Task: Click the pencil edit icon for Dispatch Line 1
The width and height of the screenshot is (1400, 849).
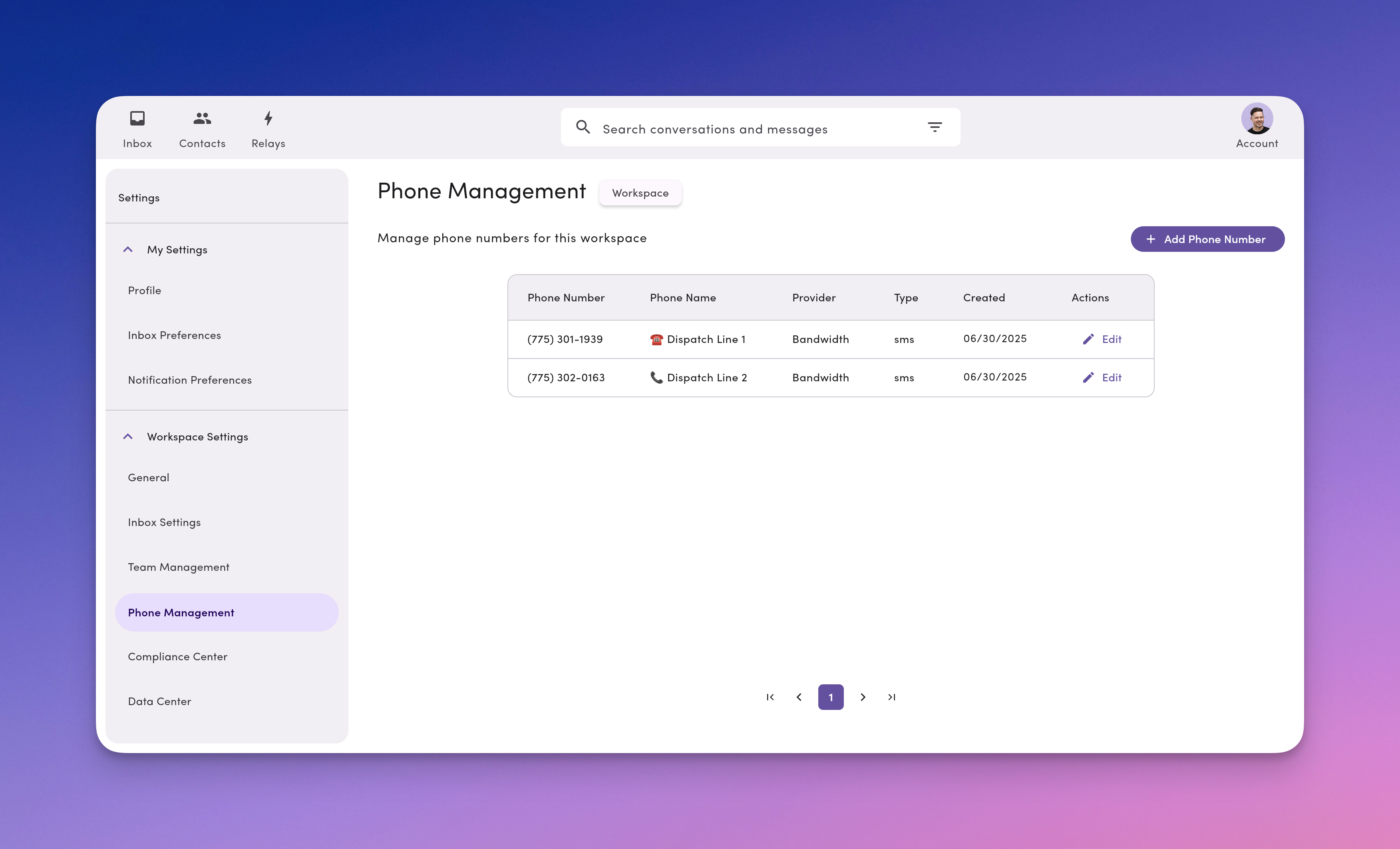Action: pyautogui.click(x=1089, y=339)
